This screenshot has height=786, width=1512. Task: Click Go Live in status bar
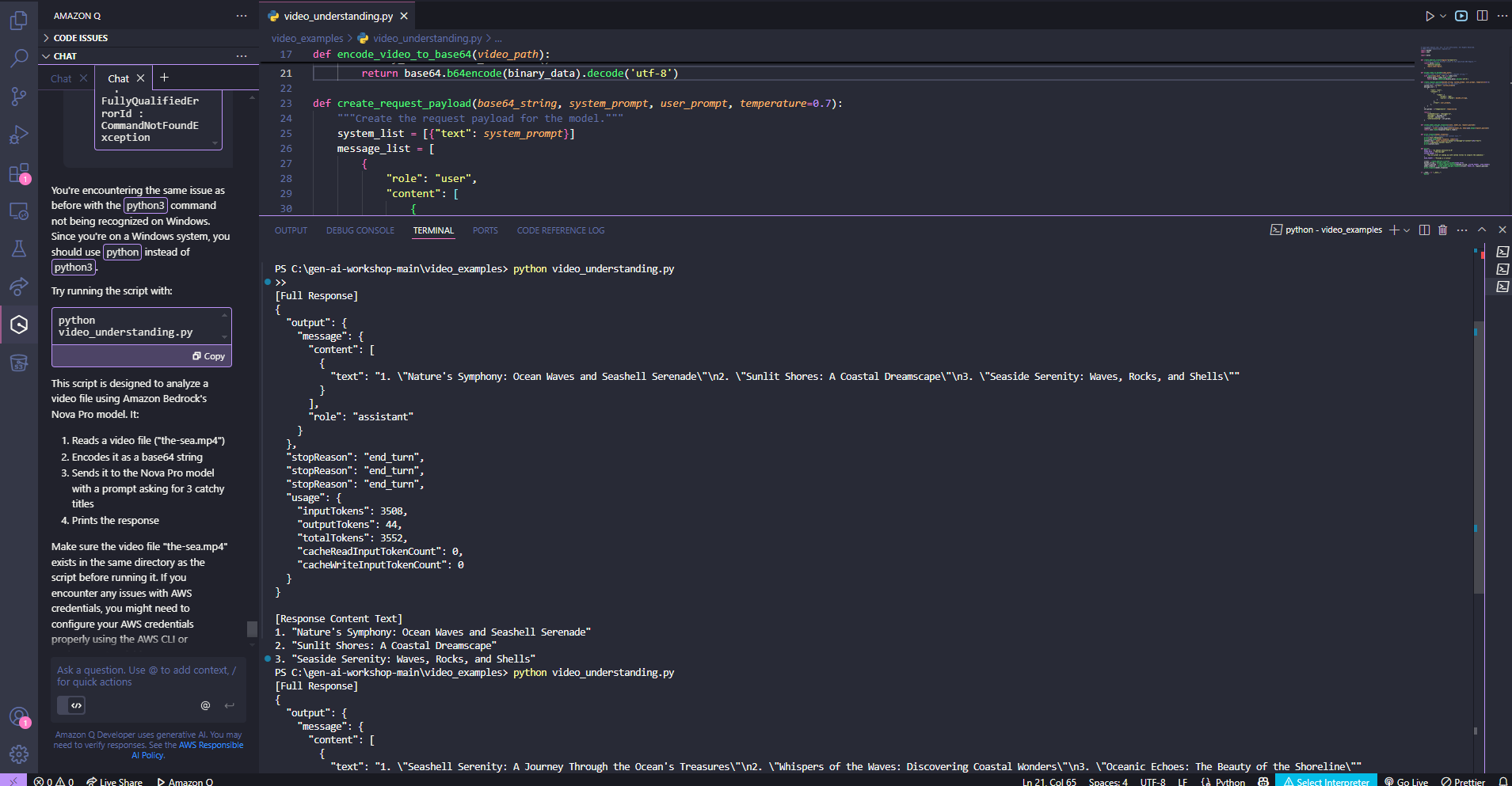(1406, 781)
